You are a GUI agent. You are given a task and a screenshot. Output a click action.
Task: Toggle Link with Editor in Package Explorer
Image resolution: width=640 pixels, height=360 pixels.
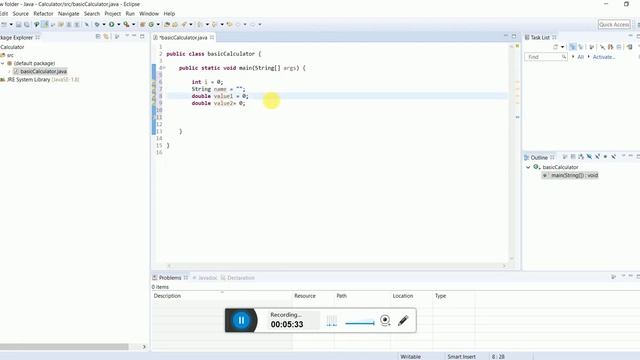pos(106,37)
